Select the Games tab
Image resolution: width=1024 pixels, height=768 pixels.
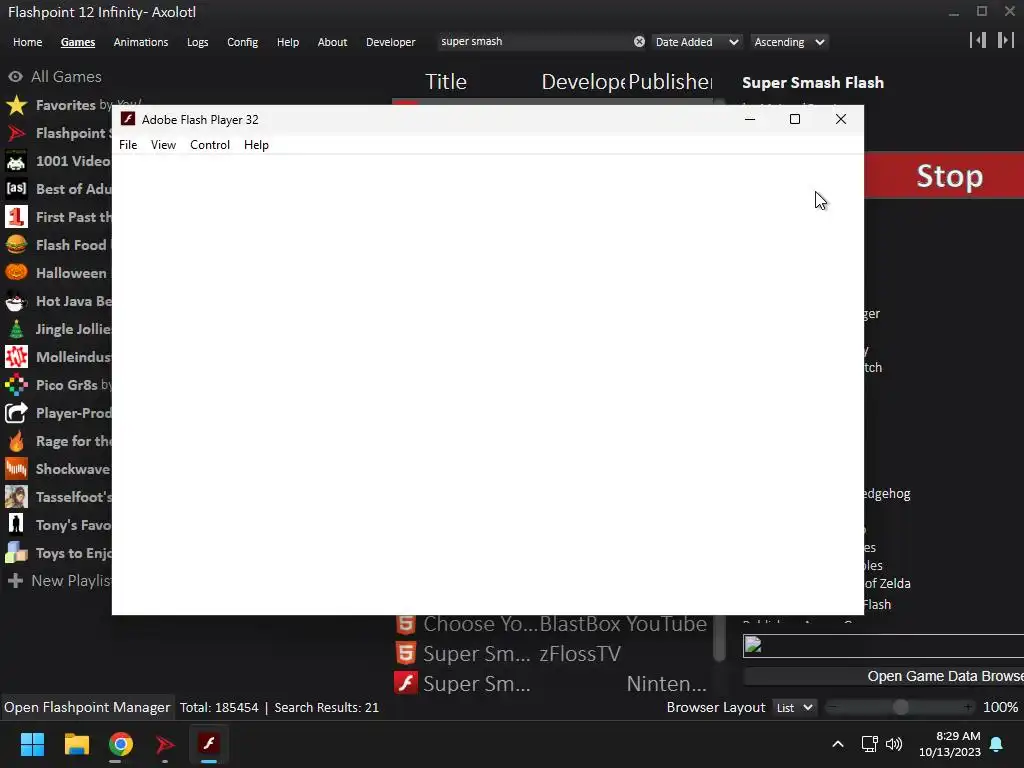coord(78,42)
